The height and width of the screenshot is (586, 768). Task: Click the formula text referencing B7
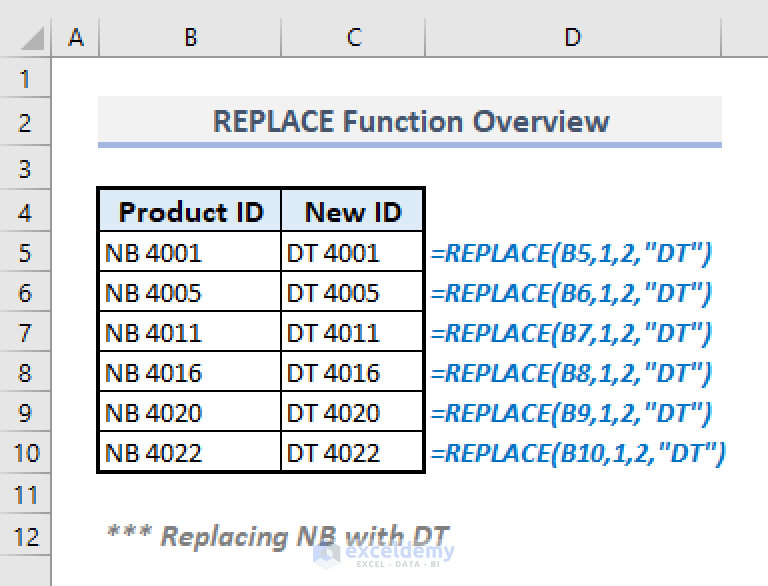pos(571,334)
